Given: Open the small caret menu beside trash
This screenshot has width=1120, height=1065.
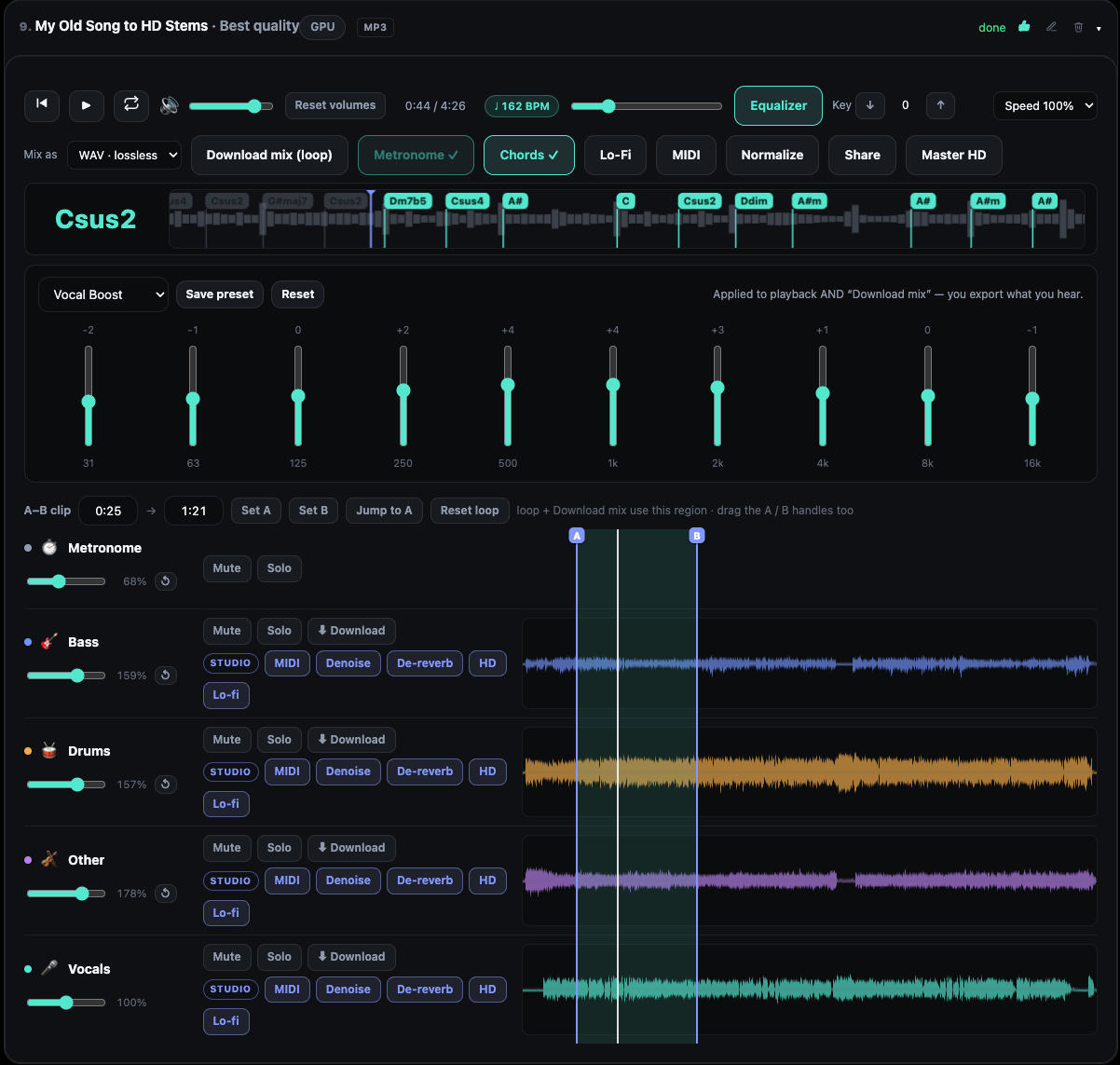Looking at the screenshot, I should coord(1099,28).
